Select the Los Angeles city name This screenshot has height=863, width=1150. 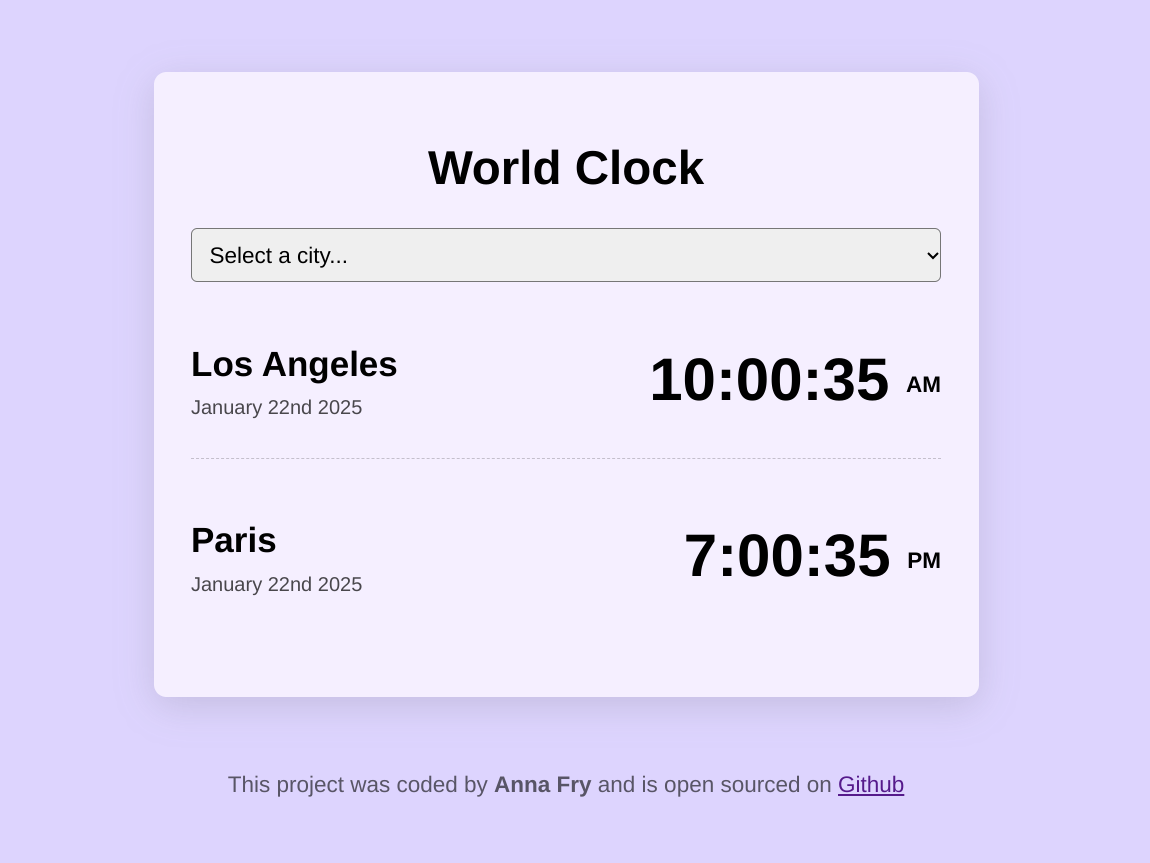294,364
